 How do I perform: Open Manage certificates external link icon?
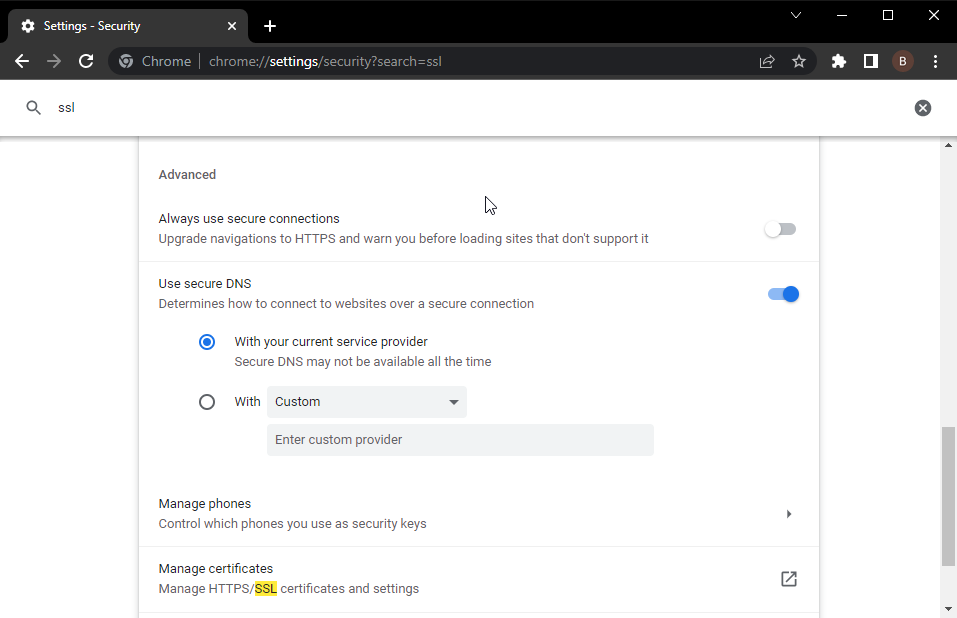click(x=789, y=579)
